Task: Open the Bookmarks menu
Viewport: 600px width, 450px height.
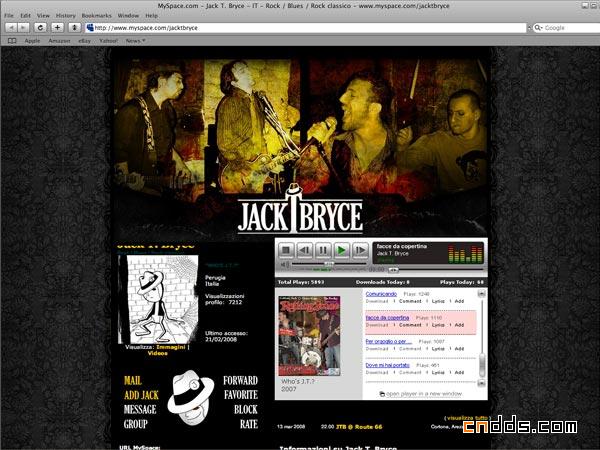Action: click(96, 16)
